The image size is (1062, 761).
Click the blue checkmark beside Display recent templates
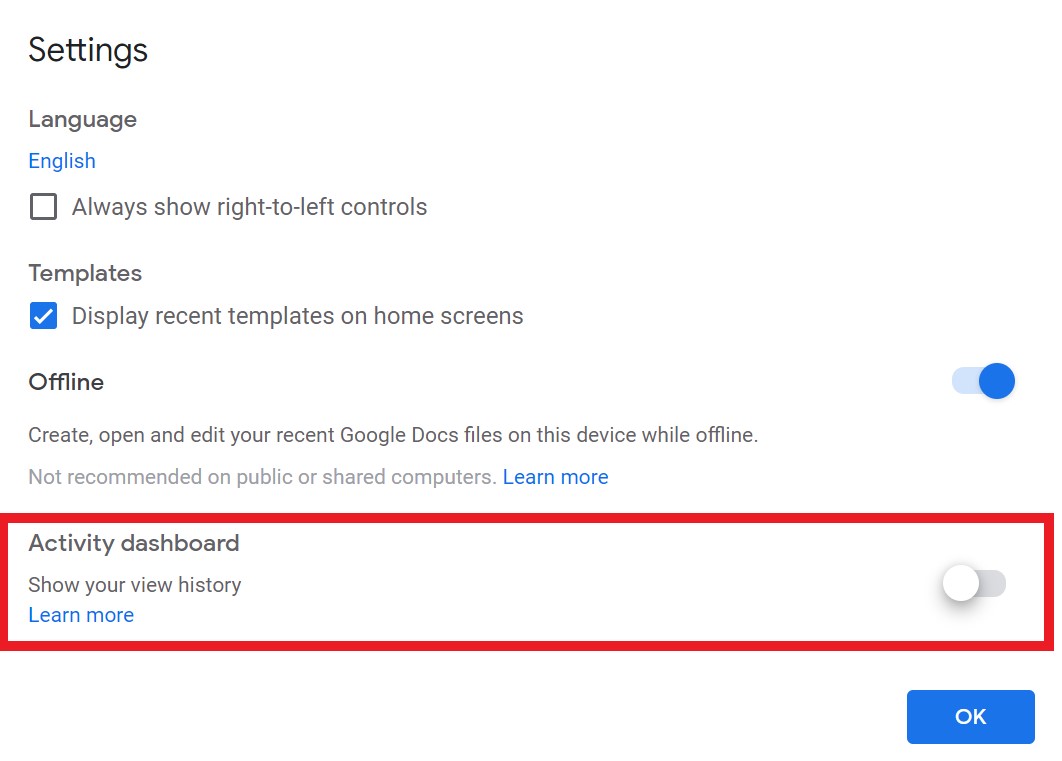click(x=43, y=316)
